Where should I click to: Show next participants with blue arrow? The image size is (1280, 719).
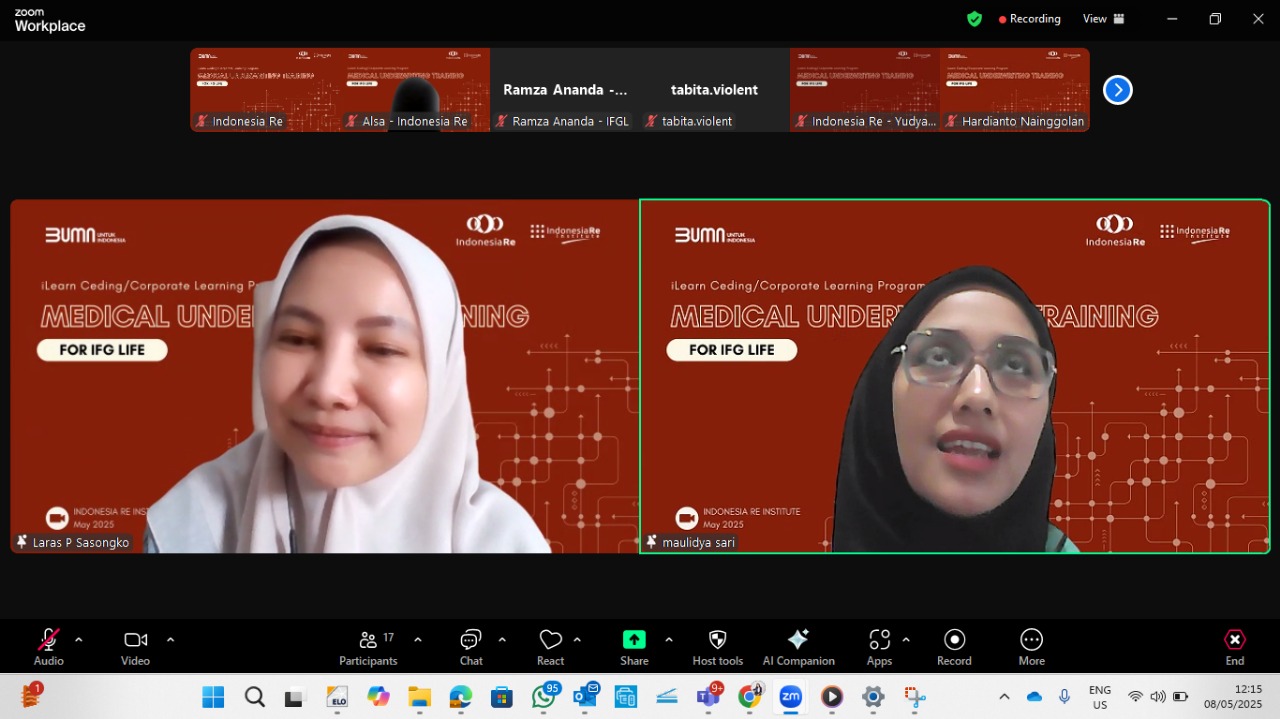tap(1117, 90)
